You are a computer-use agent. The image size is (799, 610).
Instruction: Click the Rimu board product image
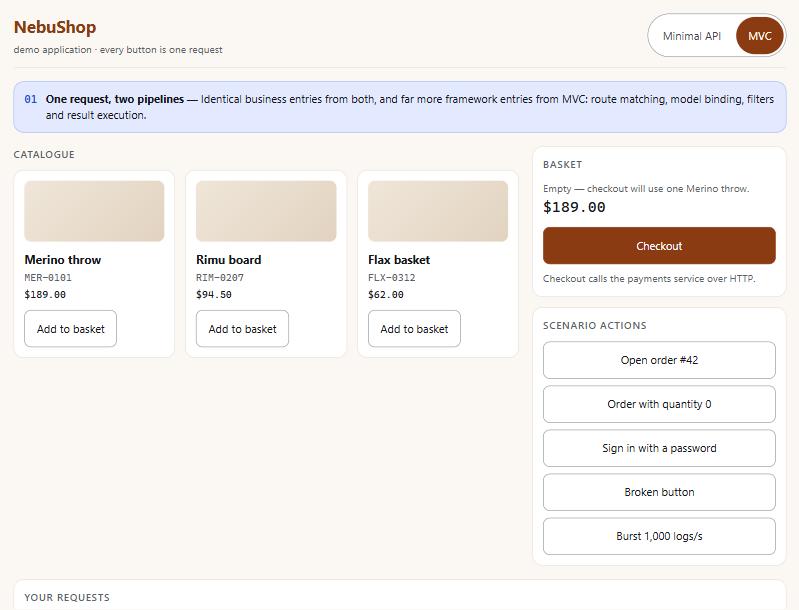pyautogui.click(x=266, y=211)
